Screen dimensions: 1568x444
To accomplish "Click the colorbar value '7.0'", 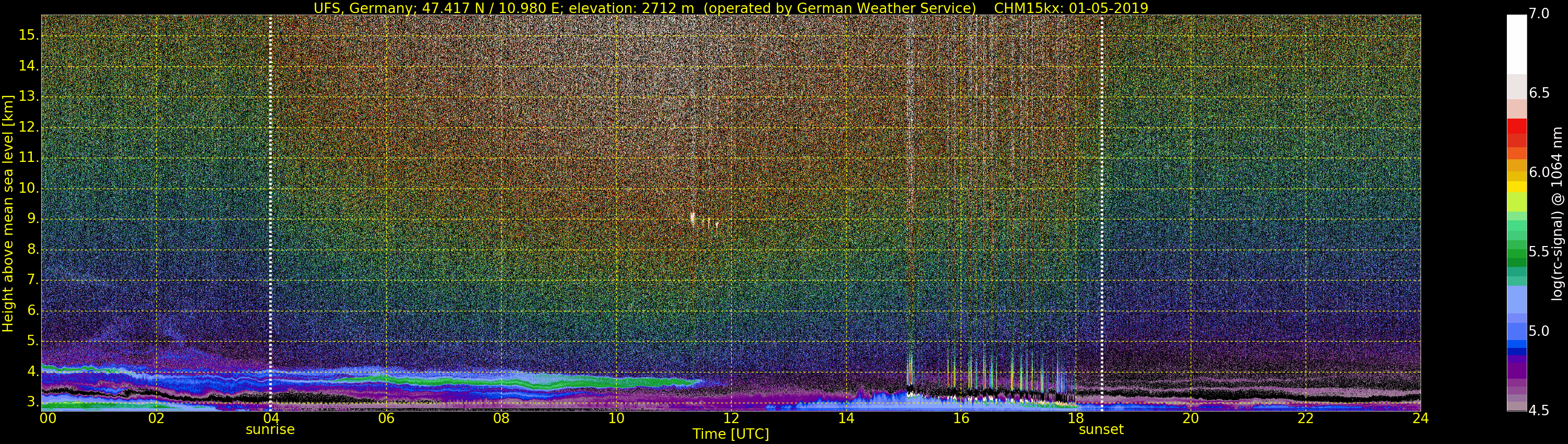I will [x=1539, y=14].
